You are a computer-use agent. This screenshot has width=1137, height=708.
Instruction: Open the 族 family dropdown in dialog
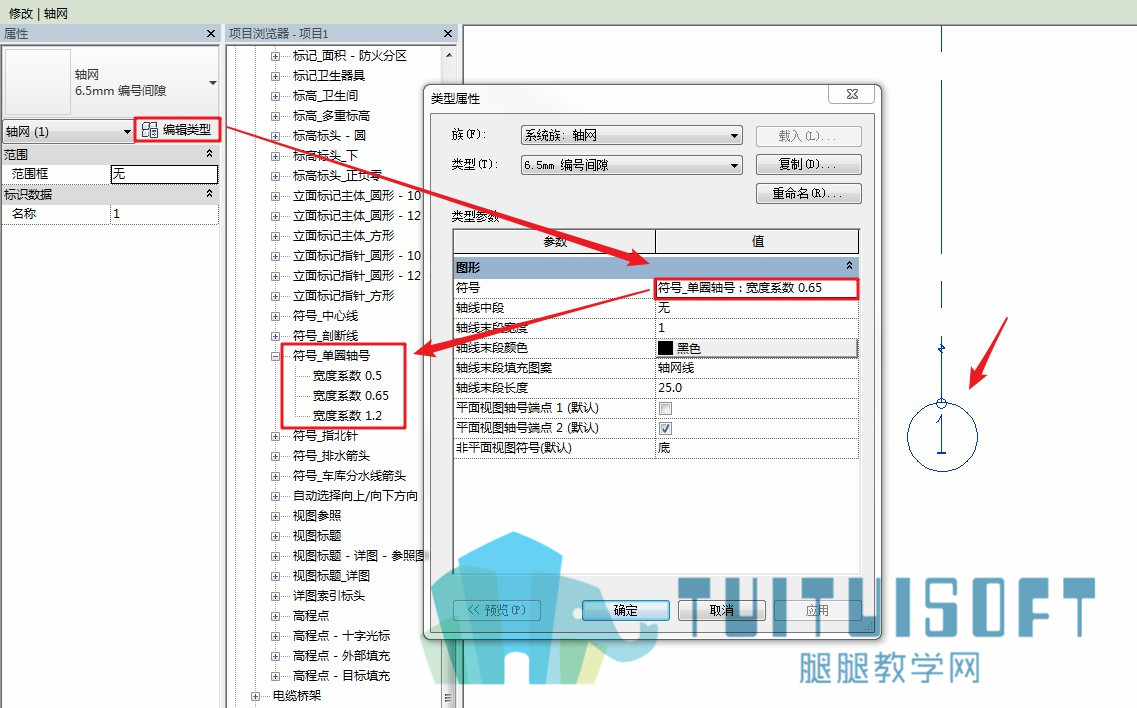[632, 136]
